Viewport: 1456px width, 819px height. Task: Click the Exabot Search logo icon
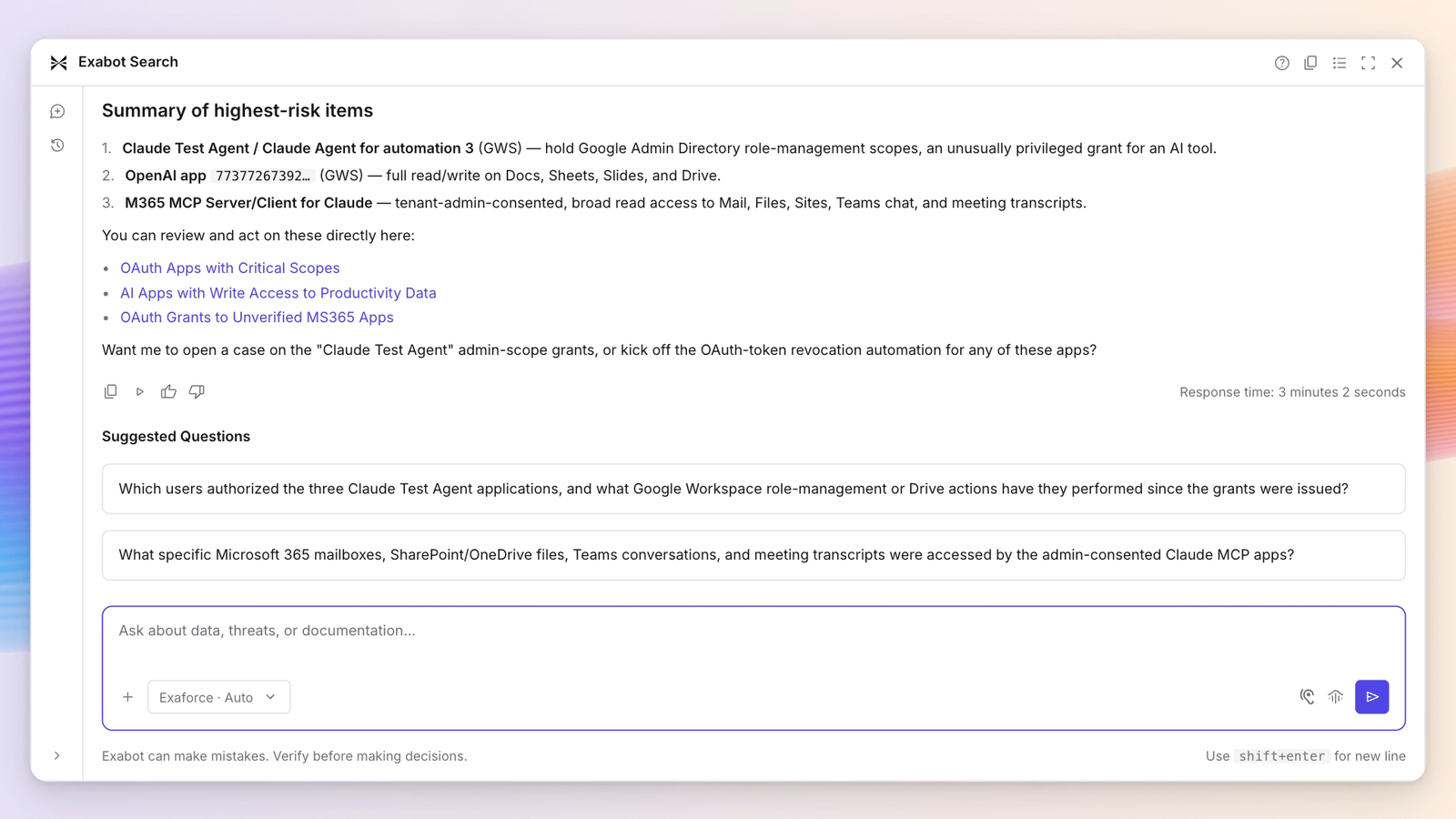click(x=59, y=63)
